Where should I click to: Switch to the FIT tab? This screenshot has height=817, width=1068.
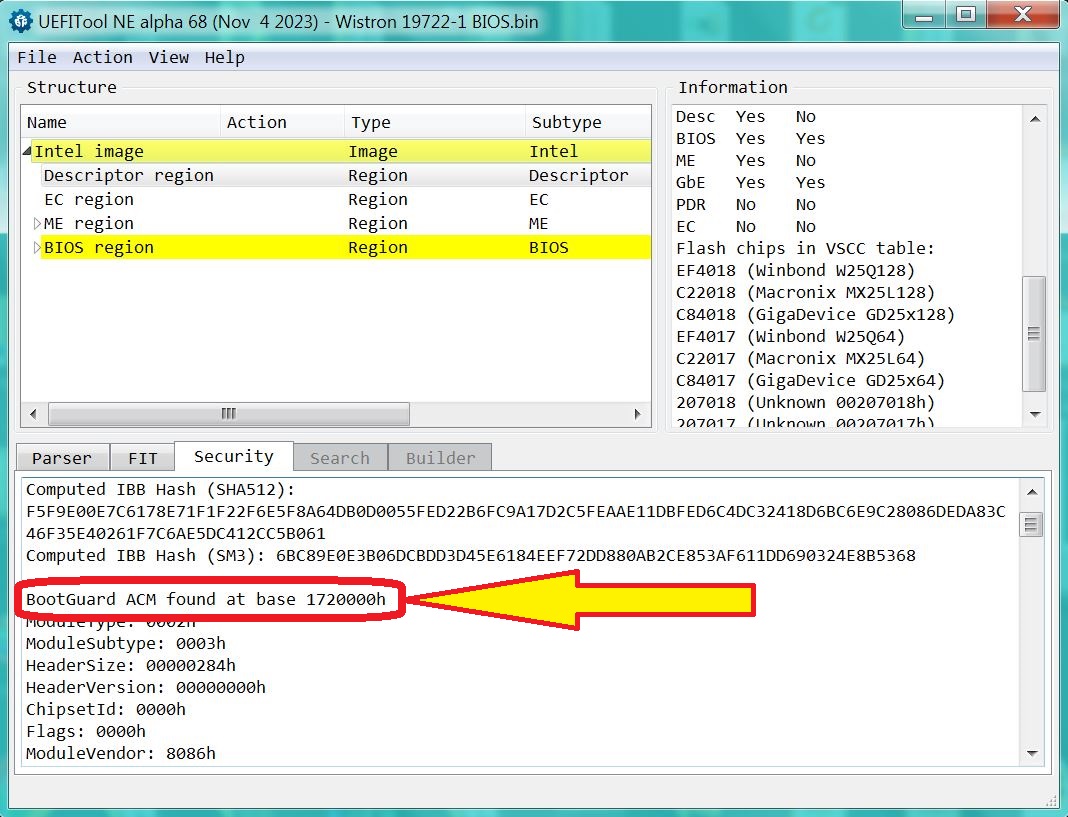tap(142, 457)
